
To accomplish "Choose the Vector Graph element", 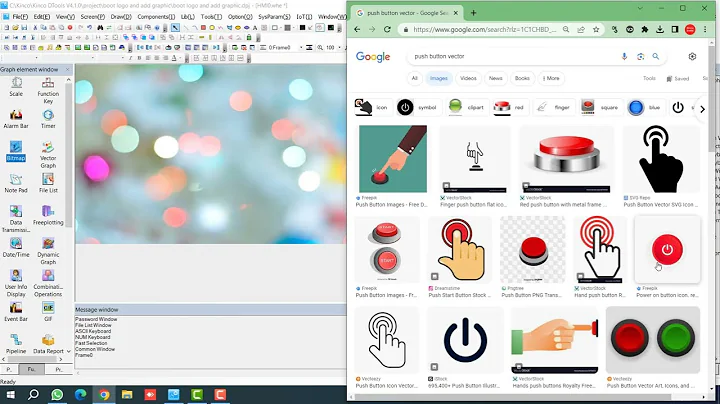I will pos(48,155).
